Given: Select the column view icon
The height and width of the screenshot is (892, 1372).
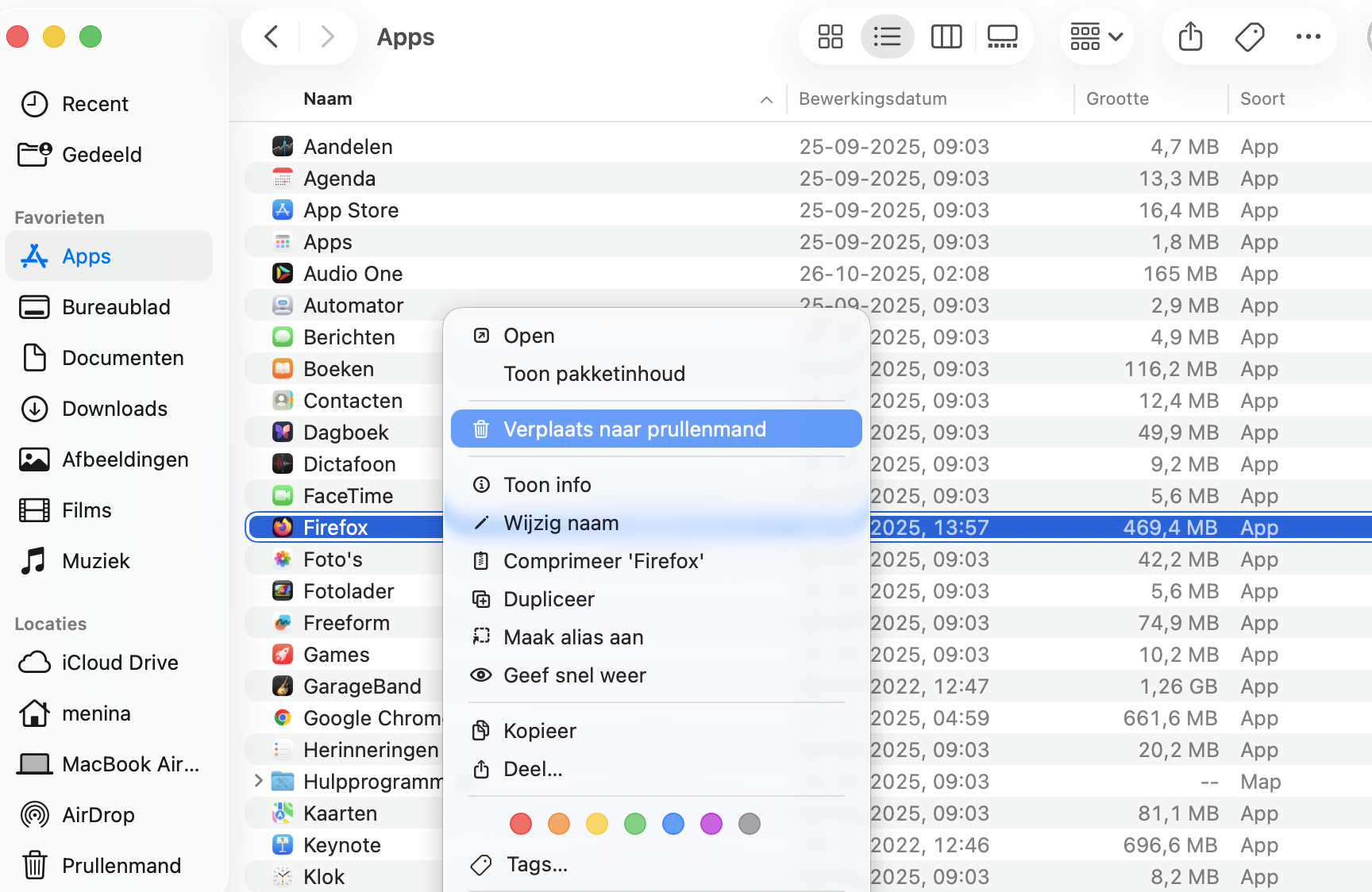Looking at the screenshot, I should pyautogui.click(x=946, y=36).
